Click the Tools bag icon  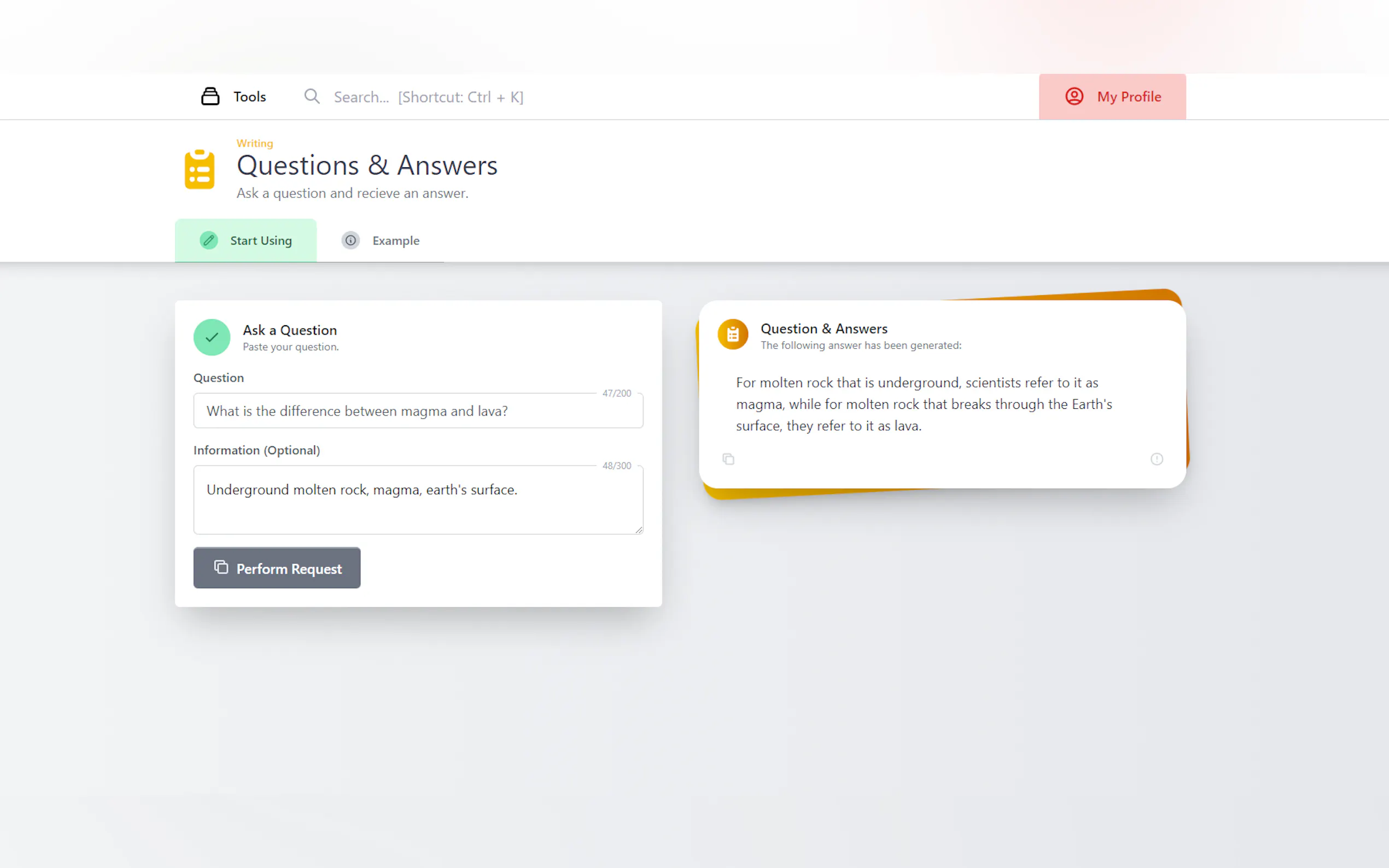pos(210,96)
